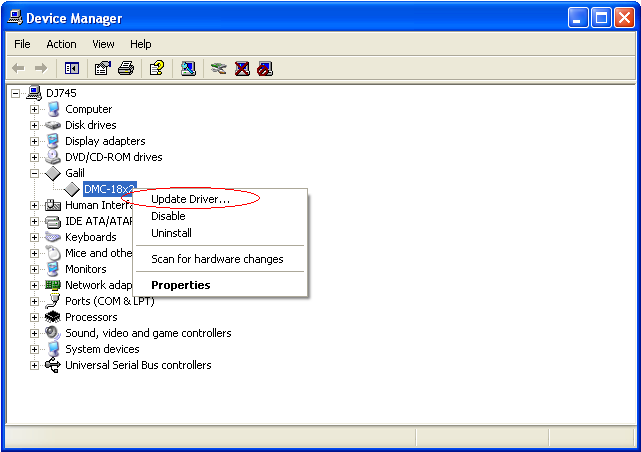Expand the Keyboards category

coord(34,237)
